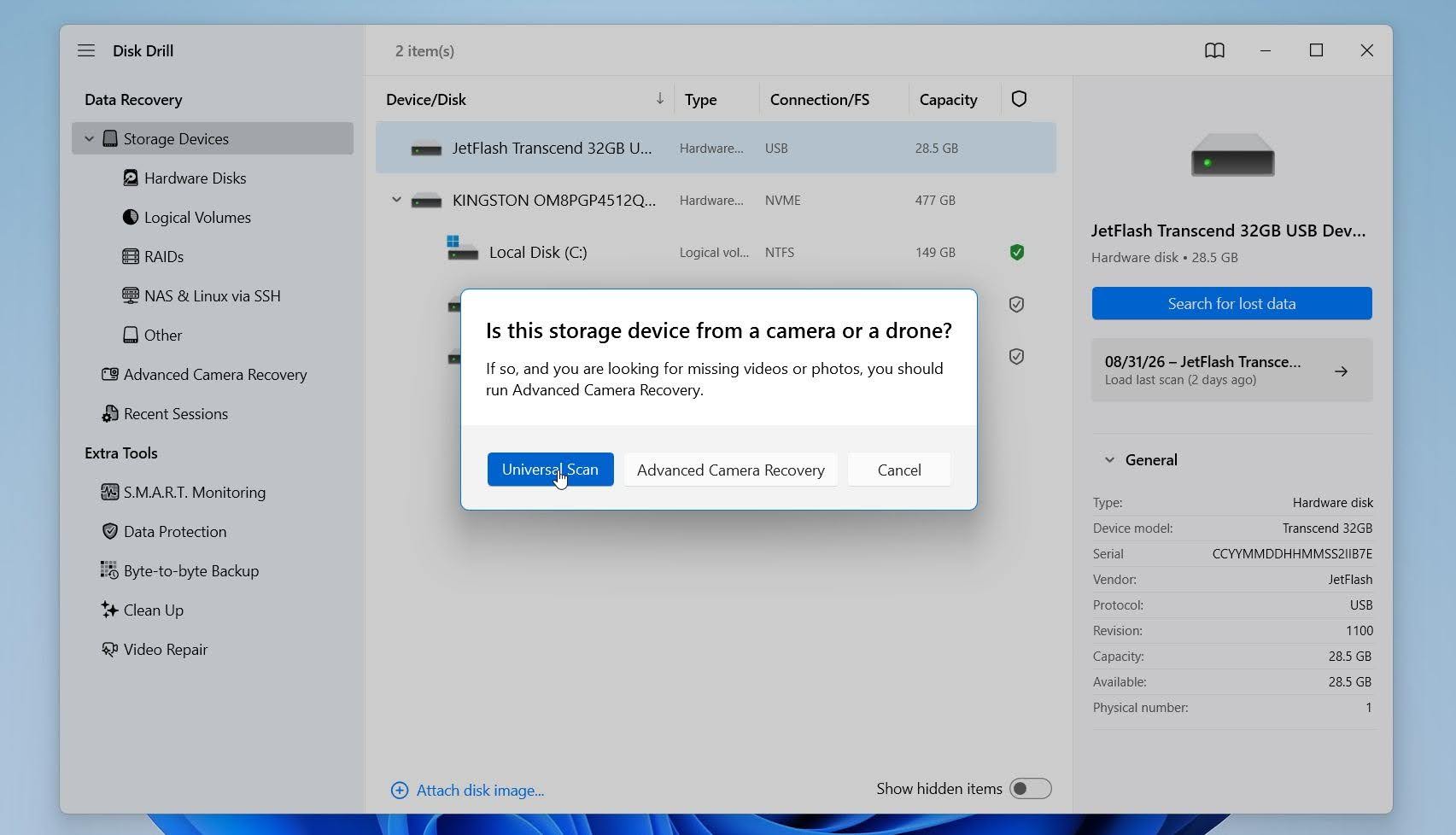Click the Capacity column header
The height and width of the screenshot is (835, 1456).
pyautogui.click(x=948, y=99)
